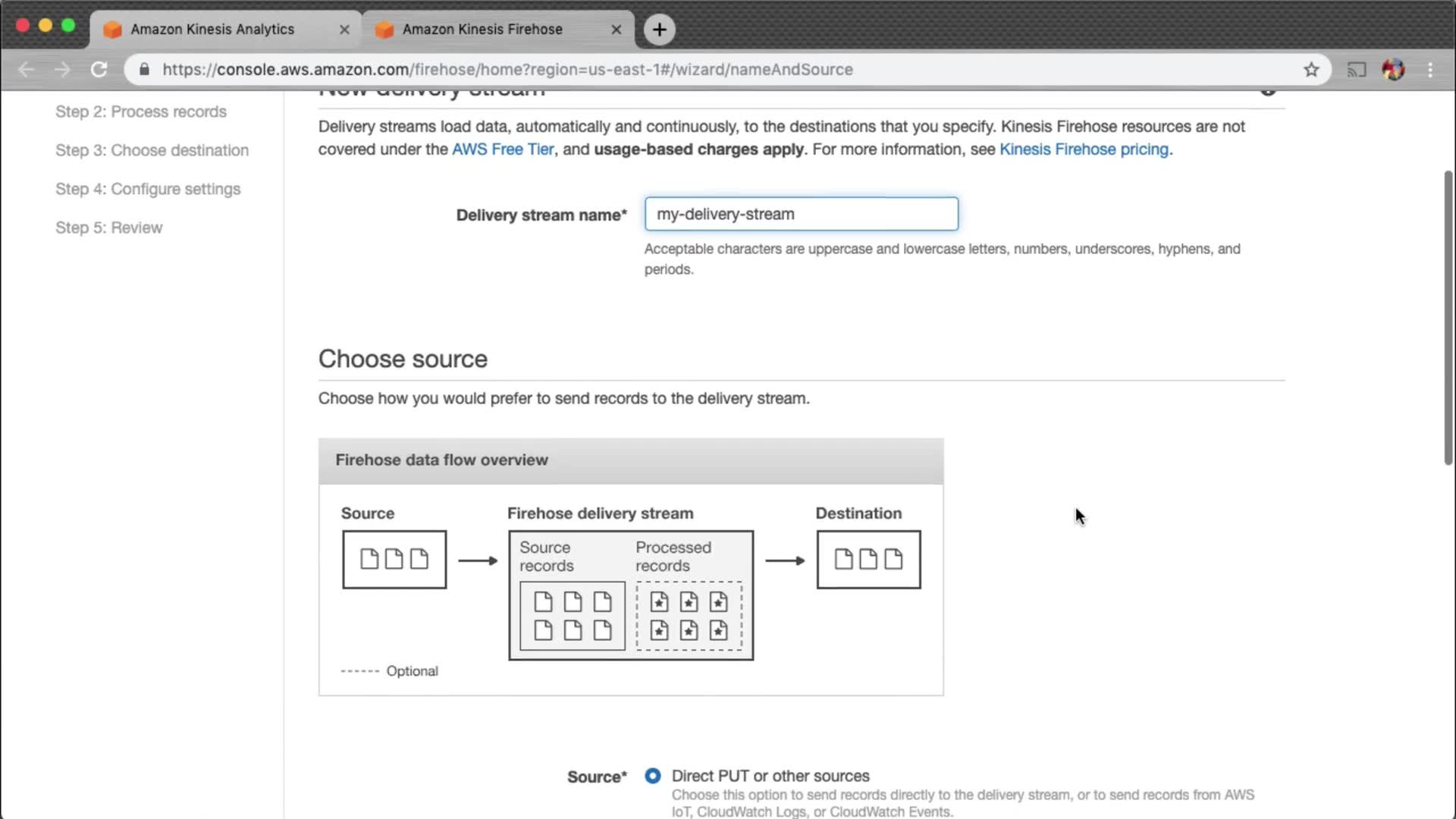
Task: Click the browser reload icon
Action: click(99, 70)
